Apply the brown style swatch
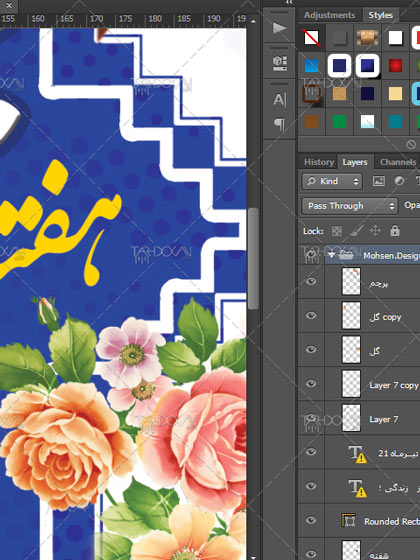420x560 pixels. 311,122
